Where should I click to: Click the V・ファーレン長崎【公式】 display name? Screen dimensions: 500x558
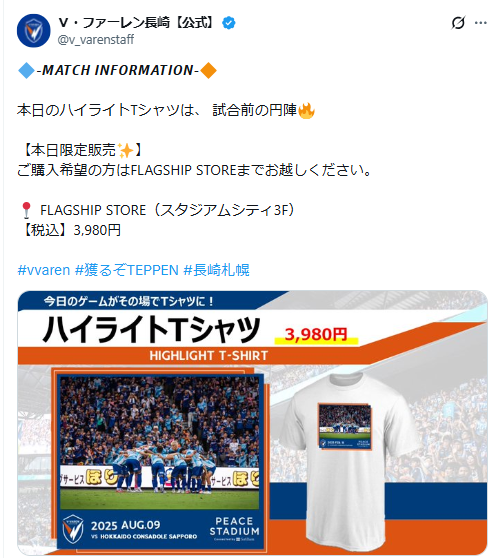(x=137, y=23)
